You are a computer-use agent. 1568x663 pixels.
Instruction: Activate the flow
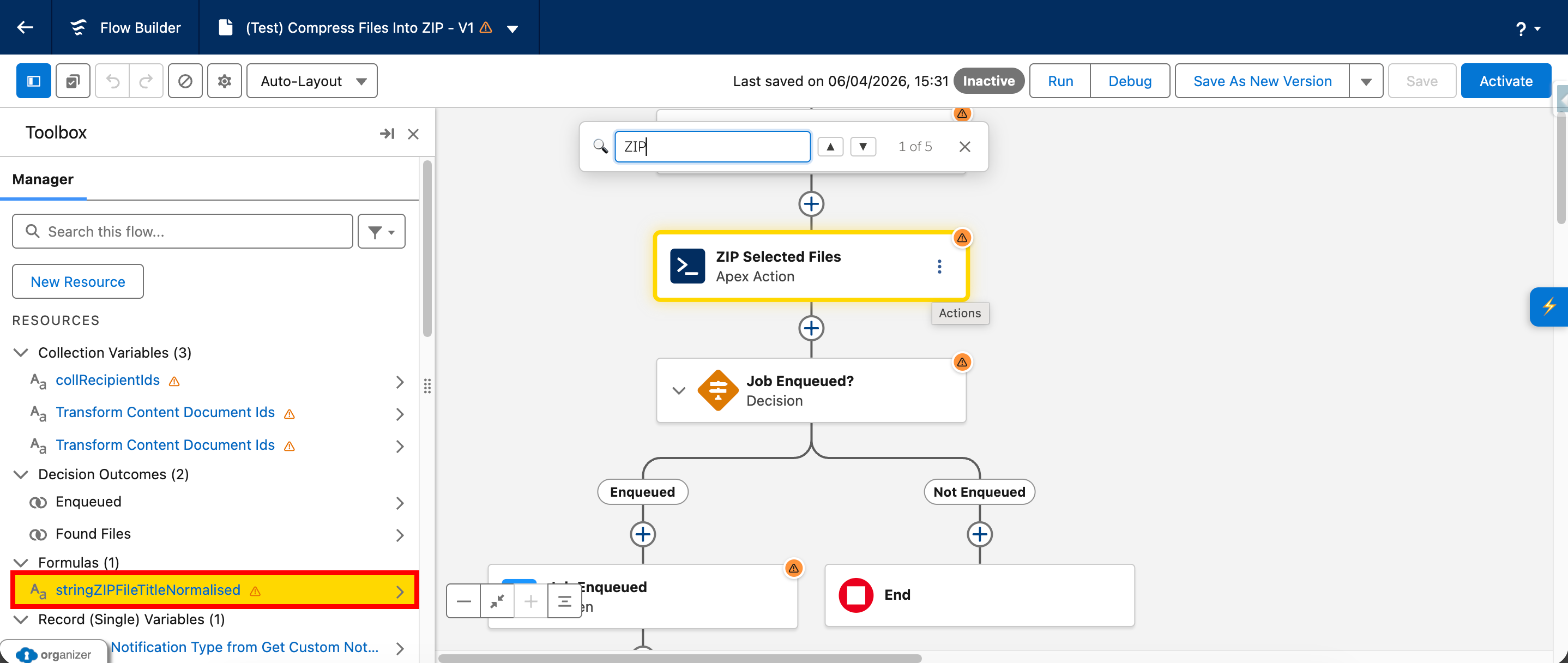1505,80
